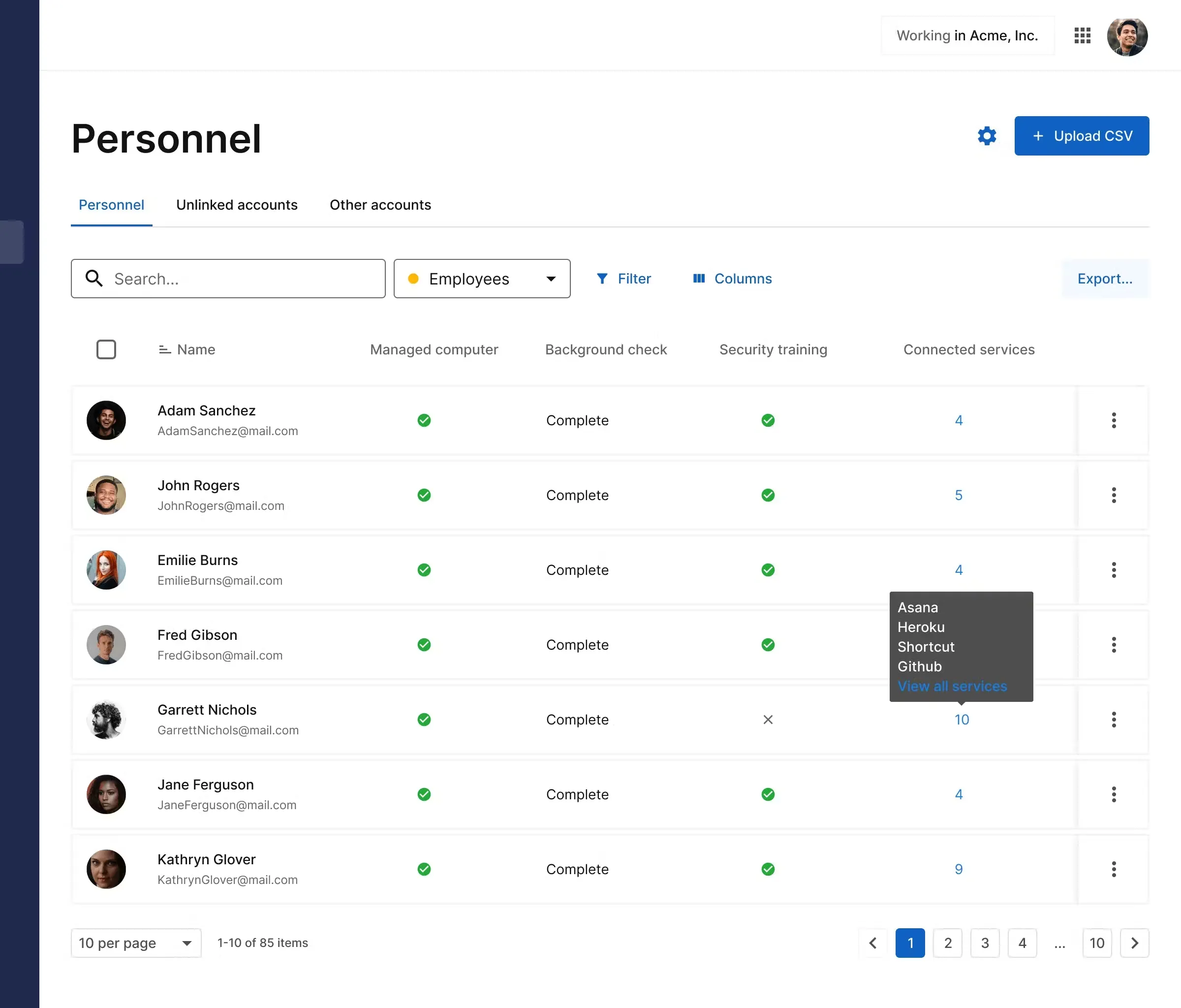Go to previous page arrow
The image size is (1181, 1008).
point(872,943)
